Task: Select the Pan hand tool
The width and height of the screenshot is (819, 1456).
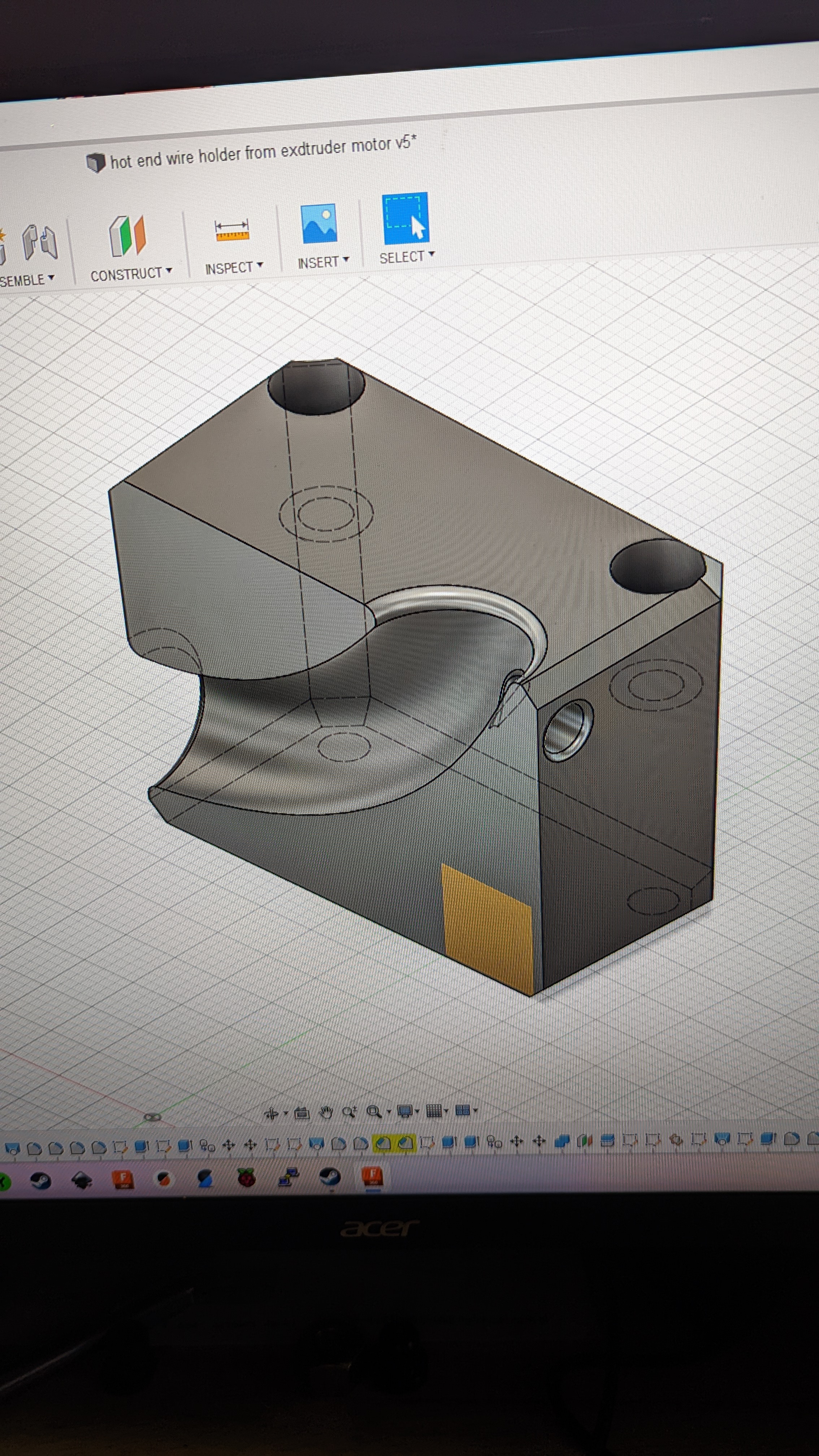Action: point(326,1112)
